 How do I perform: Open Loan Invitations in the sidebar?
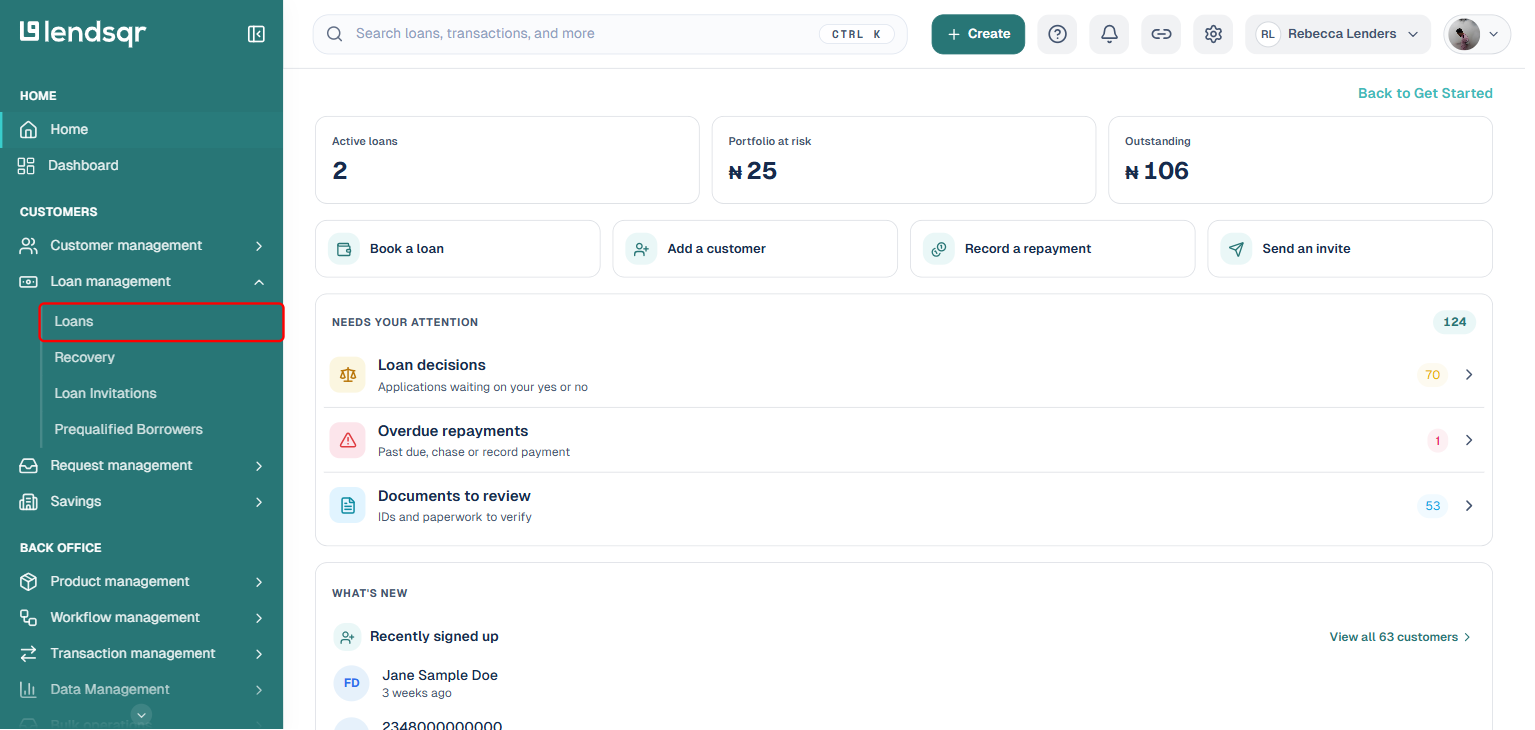pos(162,394)
